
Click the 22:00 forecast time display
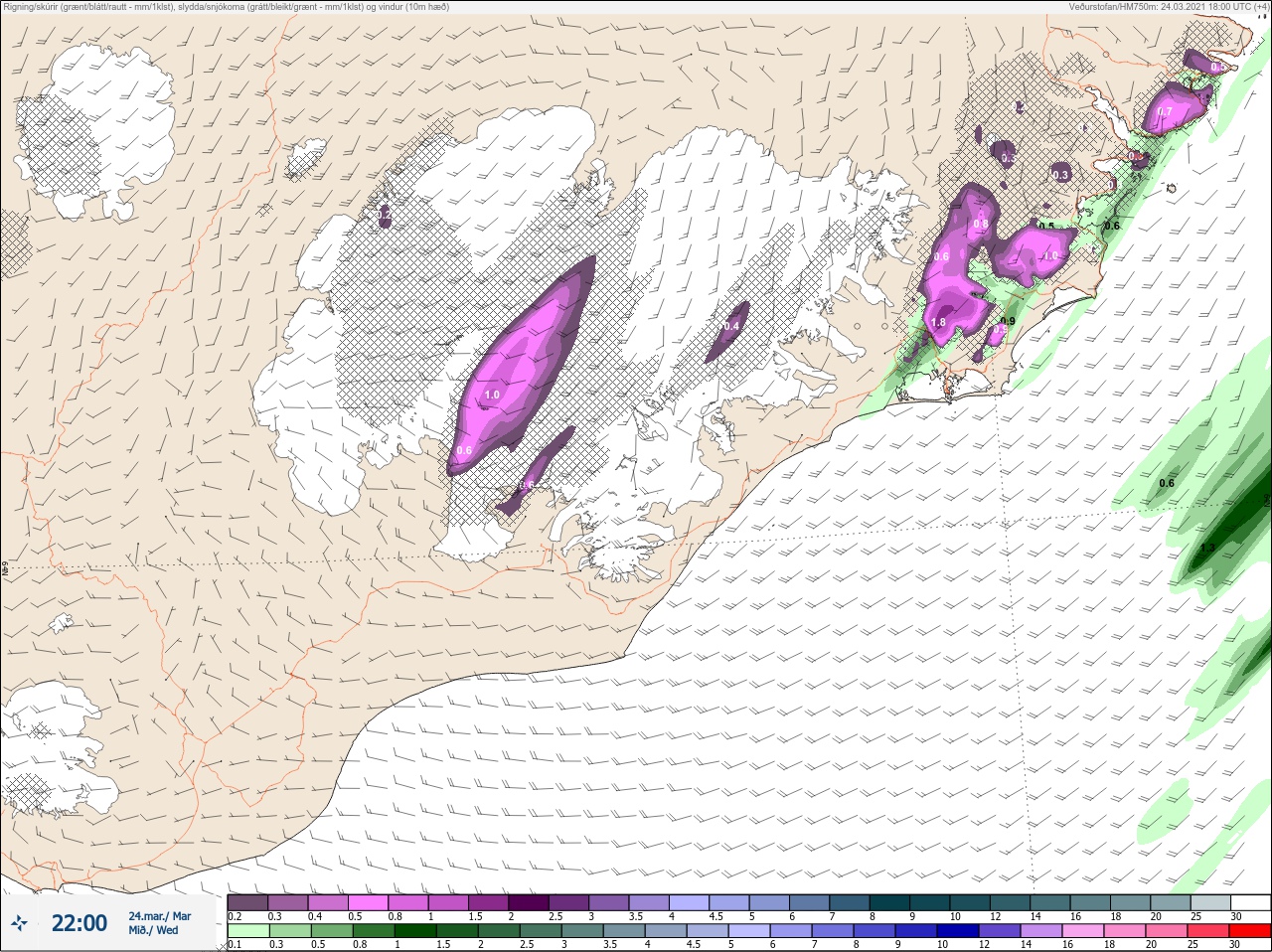coord(79,923)
